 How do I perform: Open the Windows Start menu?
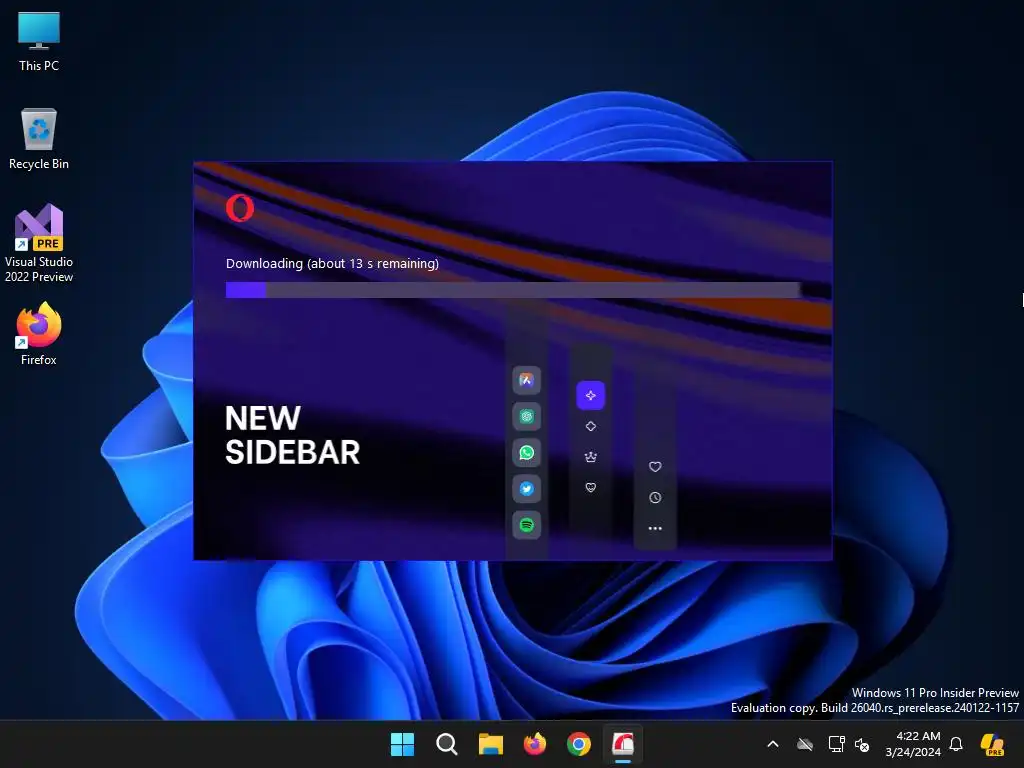pyautogui.click(x=402, y=744)
